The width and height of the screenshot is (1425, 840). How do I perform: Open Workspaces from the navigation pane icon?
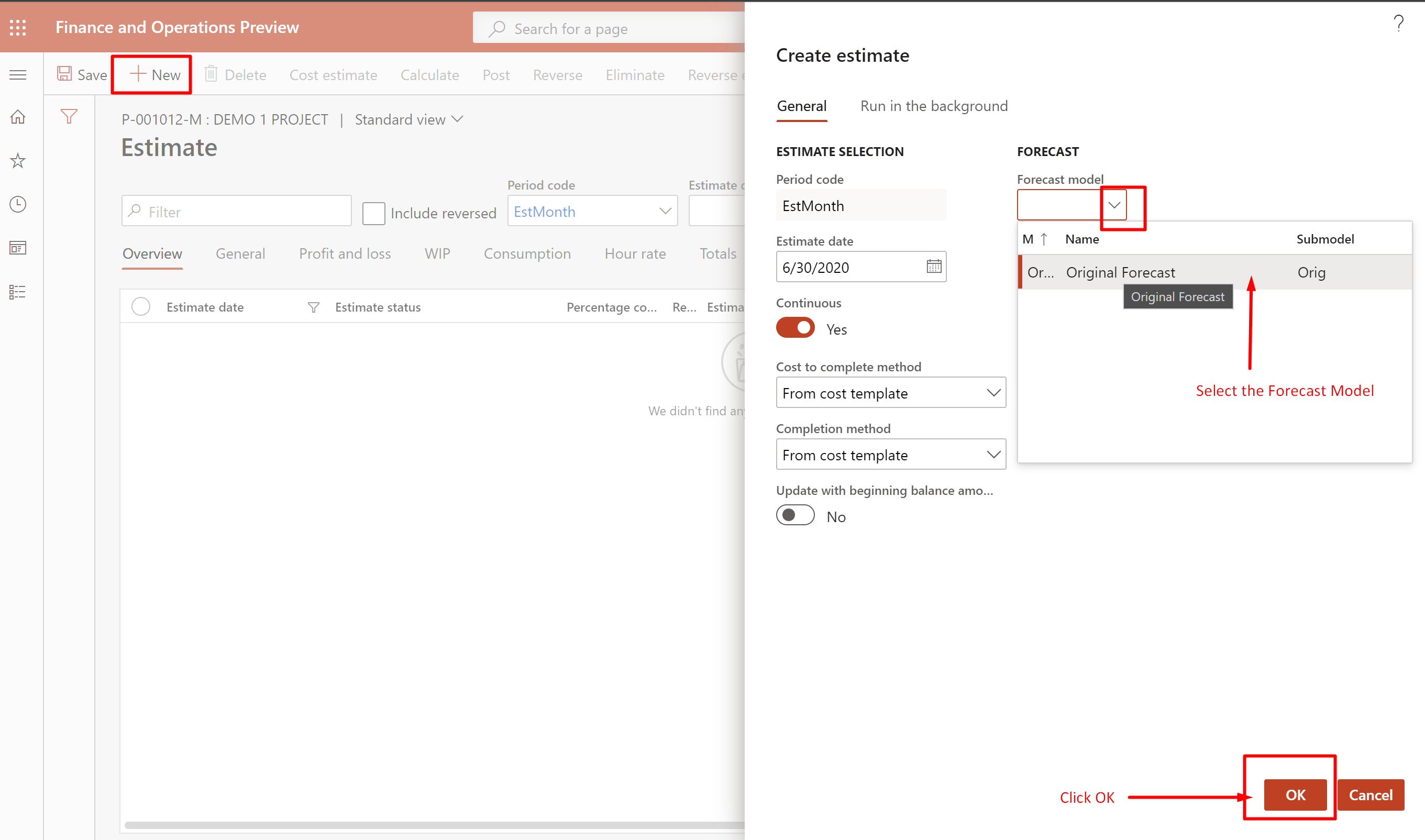(x=17, y=247)
